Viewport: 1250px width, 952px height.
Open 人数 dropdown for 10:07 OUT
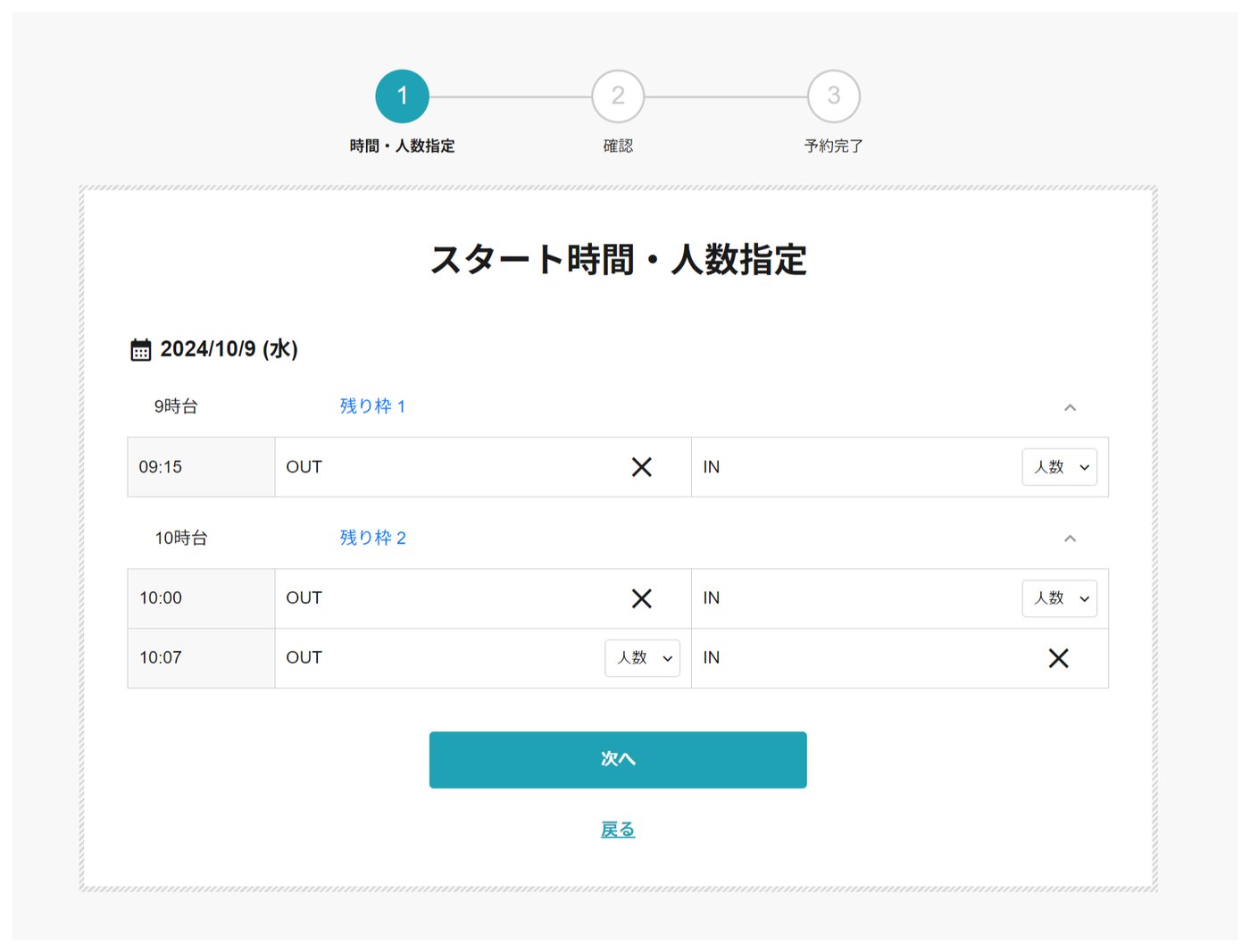(642, 658)
